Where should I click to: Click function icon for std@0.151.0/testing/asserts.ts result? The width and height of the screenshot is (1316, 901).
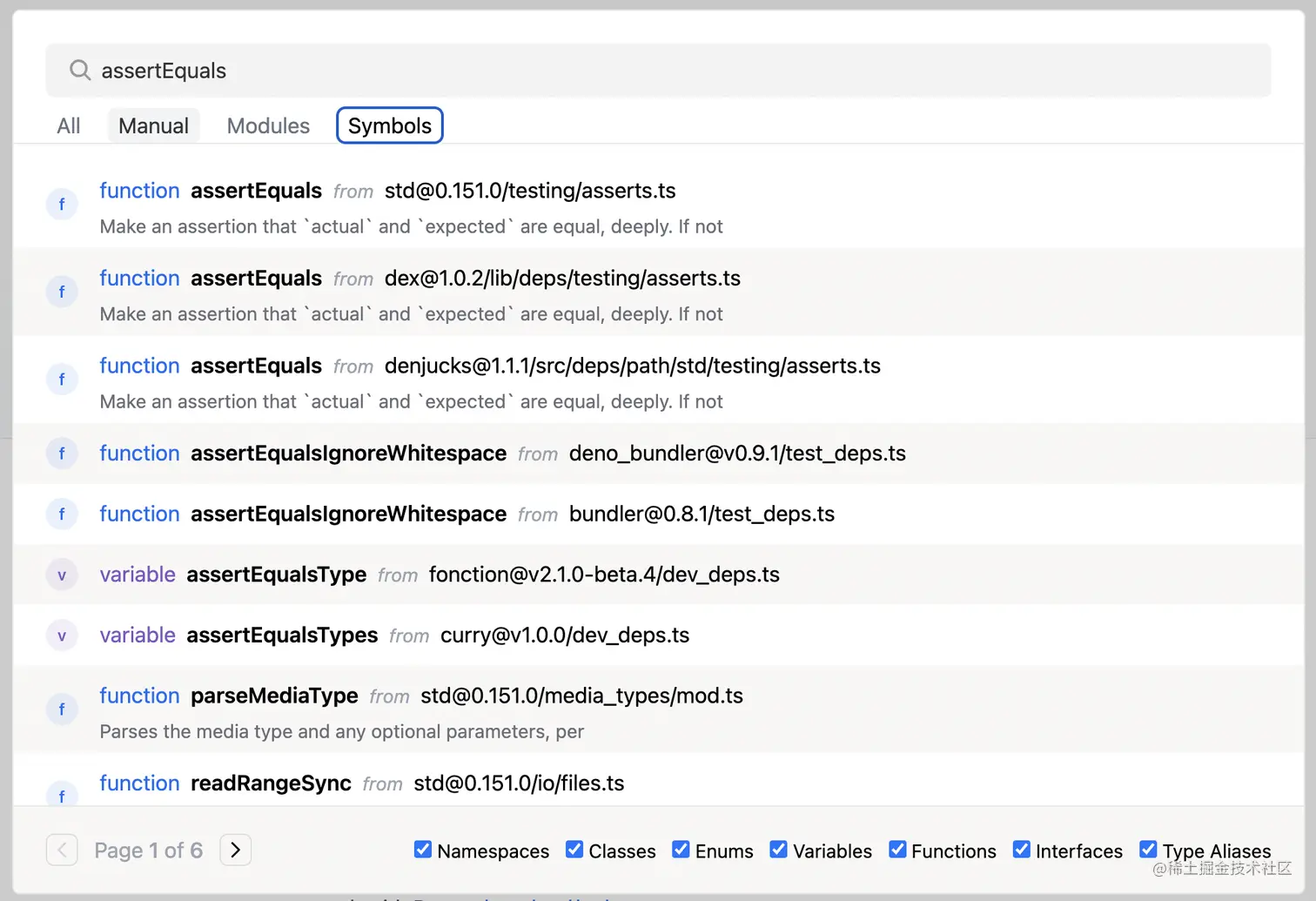pyautogui.click(x=62, y=205)
